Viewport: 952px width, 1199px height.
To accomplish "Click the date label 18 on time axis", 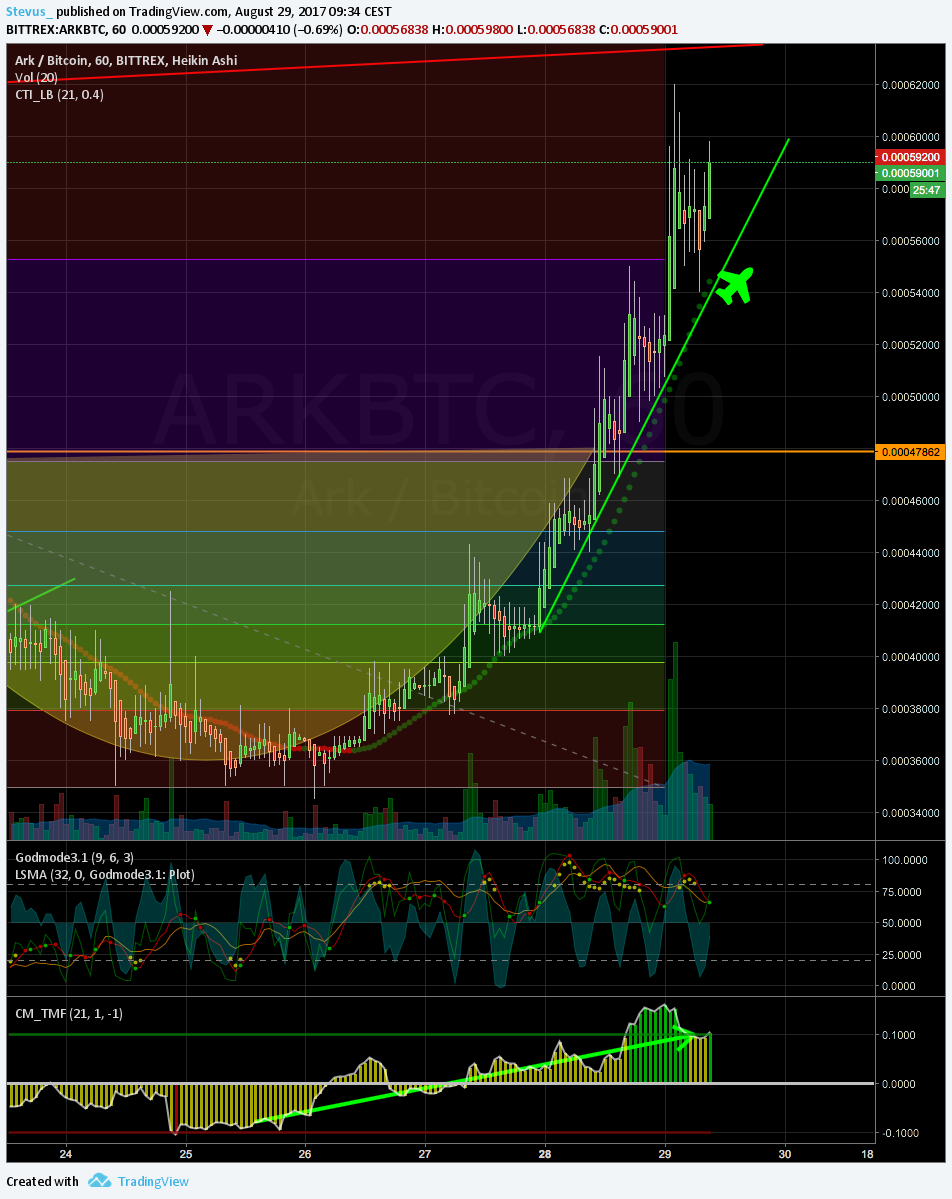I will 867,1154.
